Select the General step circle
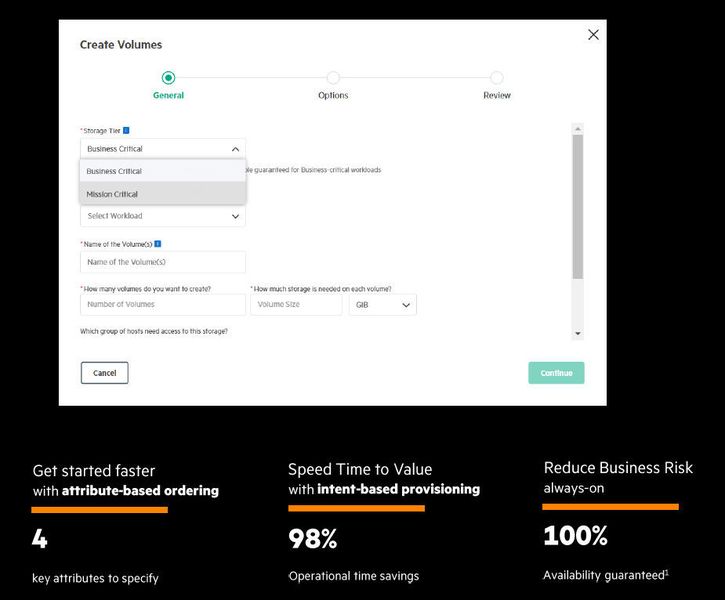Image resolution: width=725 pixels, height=600 pixels. [168, 78]
